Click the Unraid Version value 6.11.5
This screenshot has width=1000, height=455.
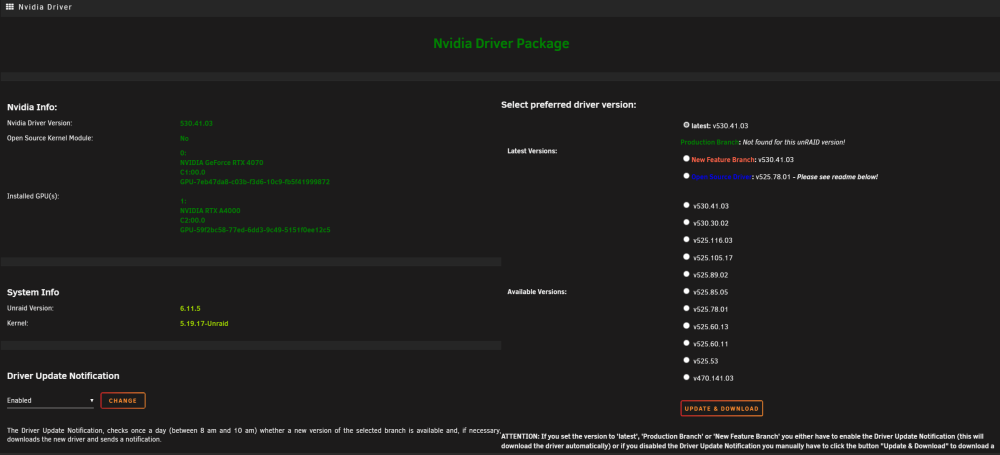(191, 308)
